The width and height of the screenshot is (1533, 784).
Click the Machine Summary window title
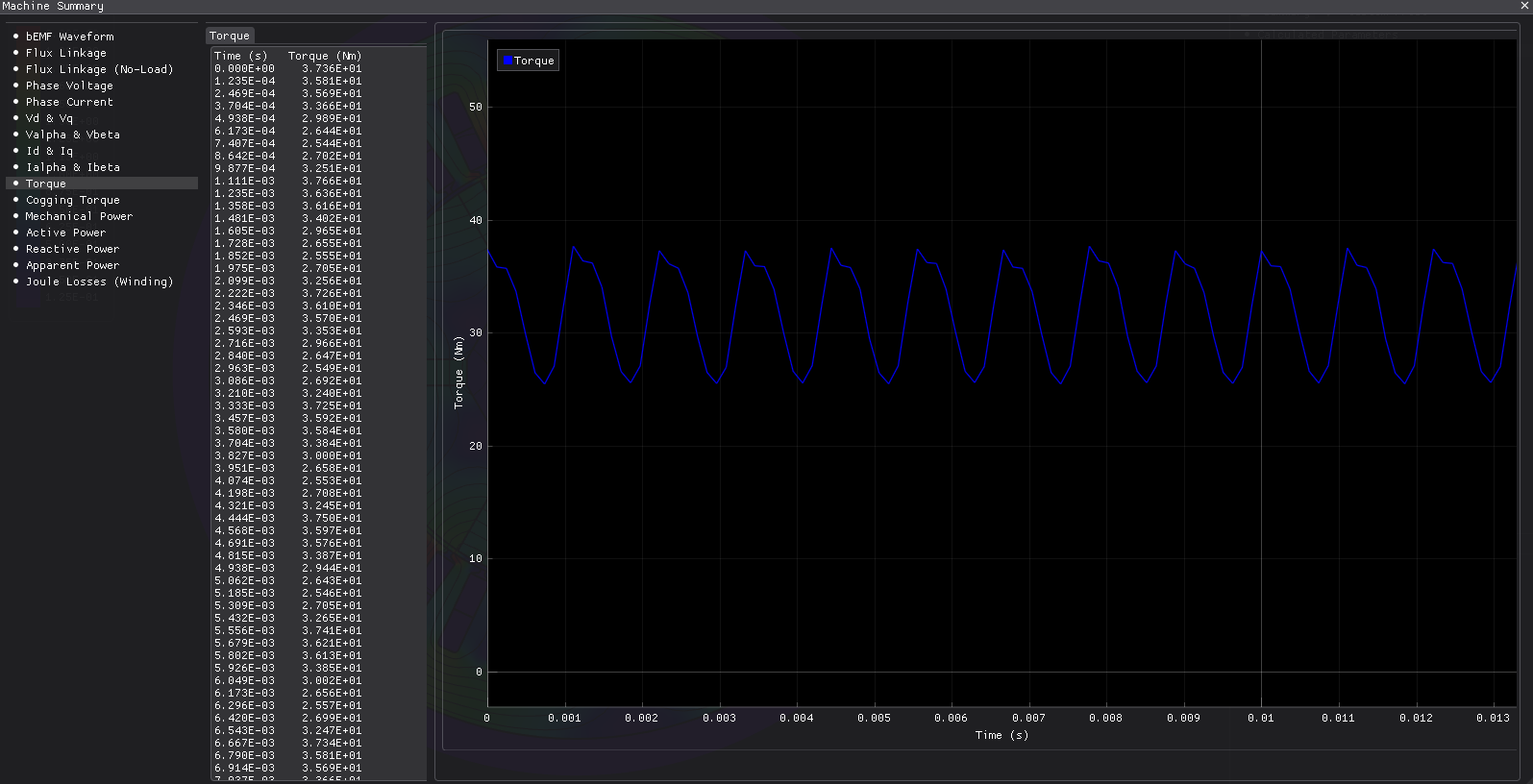click(x=53, y=6)
